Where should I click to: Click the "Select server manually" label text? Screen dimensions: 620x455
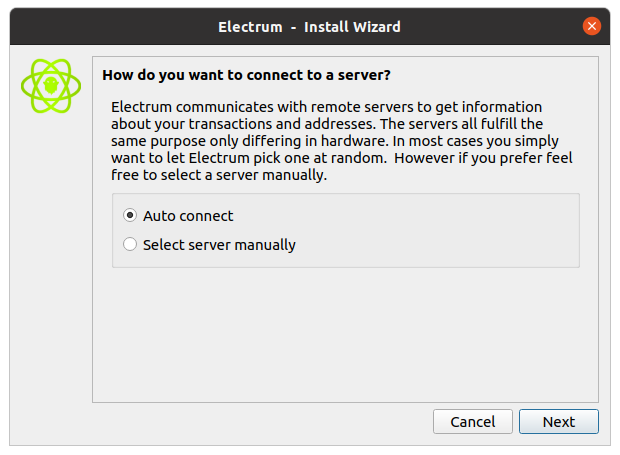pos(219,244)
